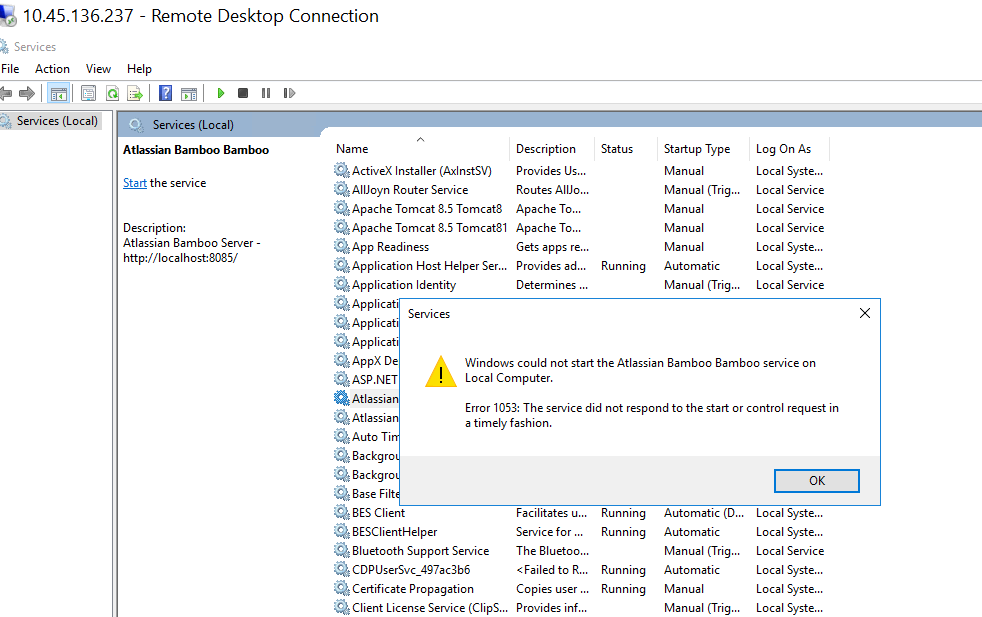Select the Apache Tomcat 8.5 Tomcat8 service
982x617 pixels.
[422, 208]
